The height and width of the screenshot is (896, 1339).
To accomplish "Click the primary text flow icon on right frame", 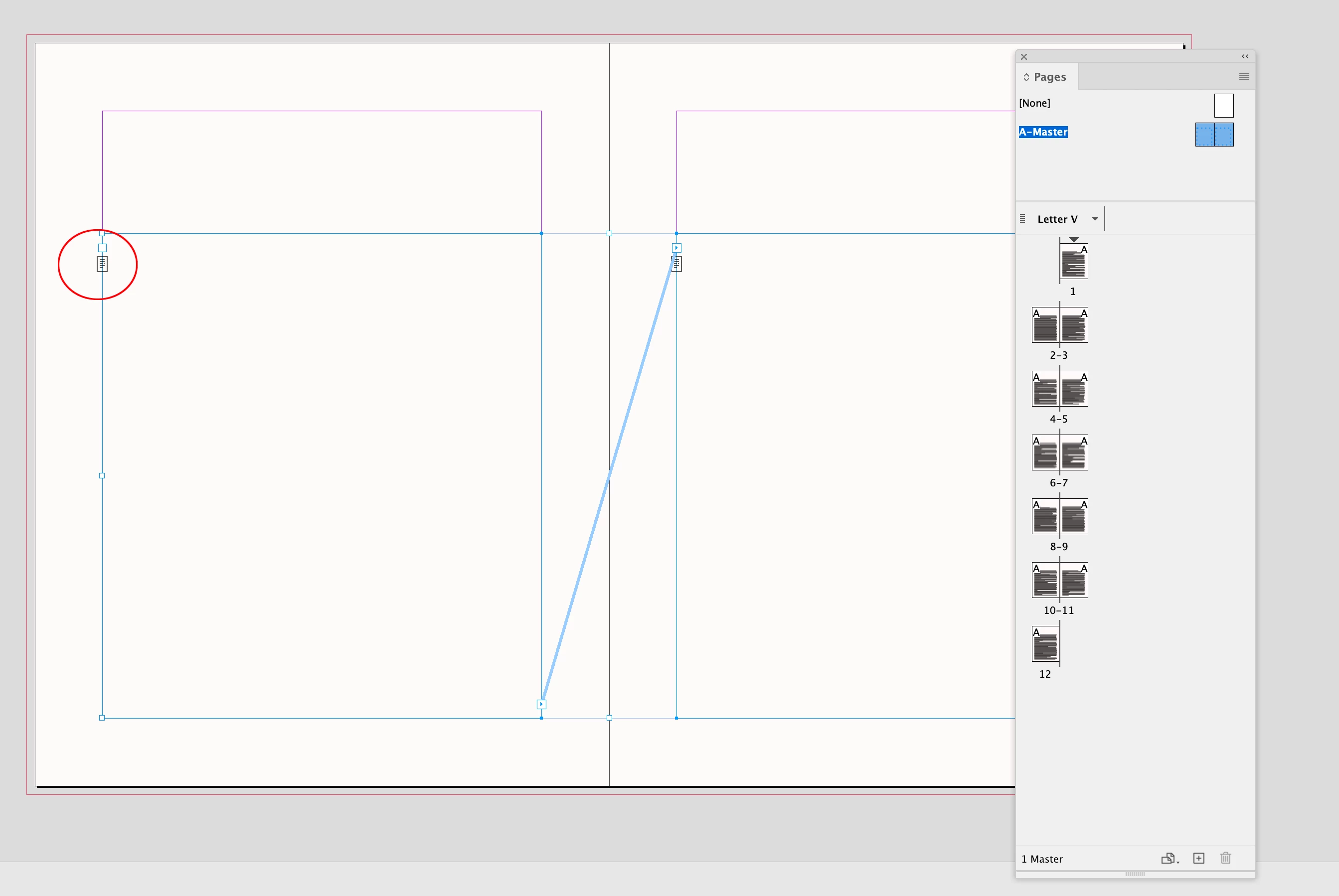I will point(676,264).
